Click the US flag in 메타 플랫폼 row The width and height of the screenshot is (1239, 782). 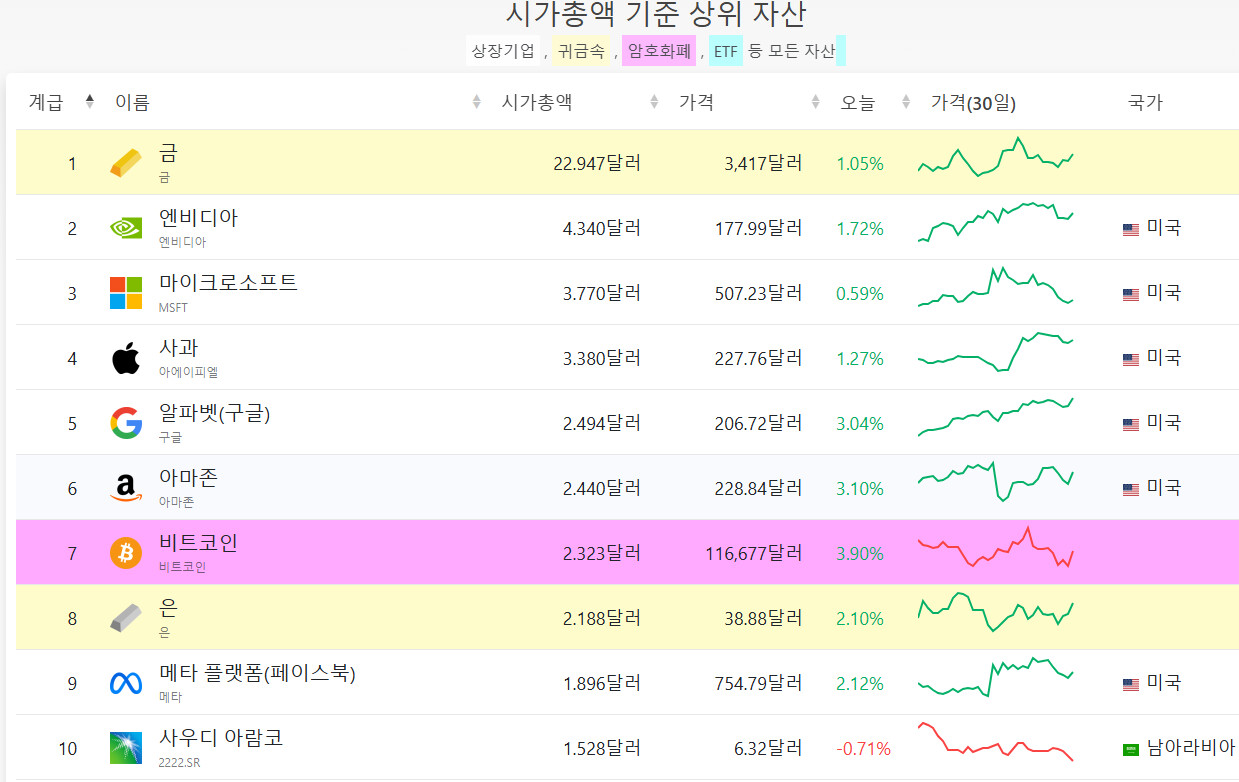click(x=1131, y=684)
